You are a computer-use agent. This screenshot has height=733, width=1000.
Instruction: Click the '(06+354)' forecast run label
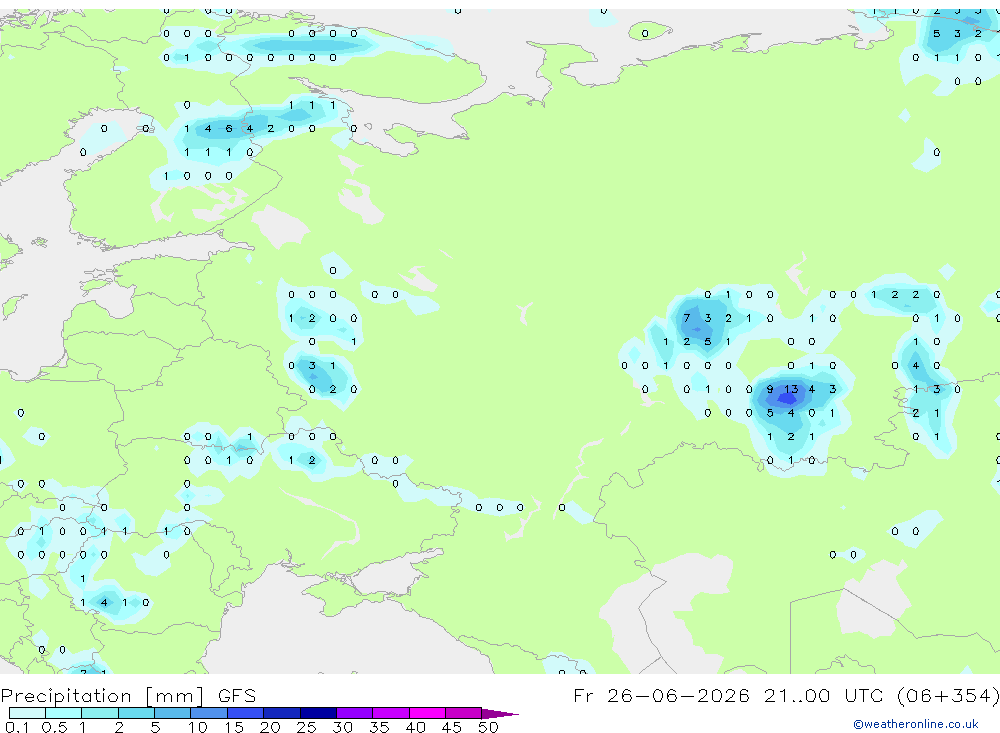(948, 695)
